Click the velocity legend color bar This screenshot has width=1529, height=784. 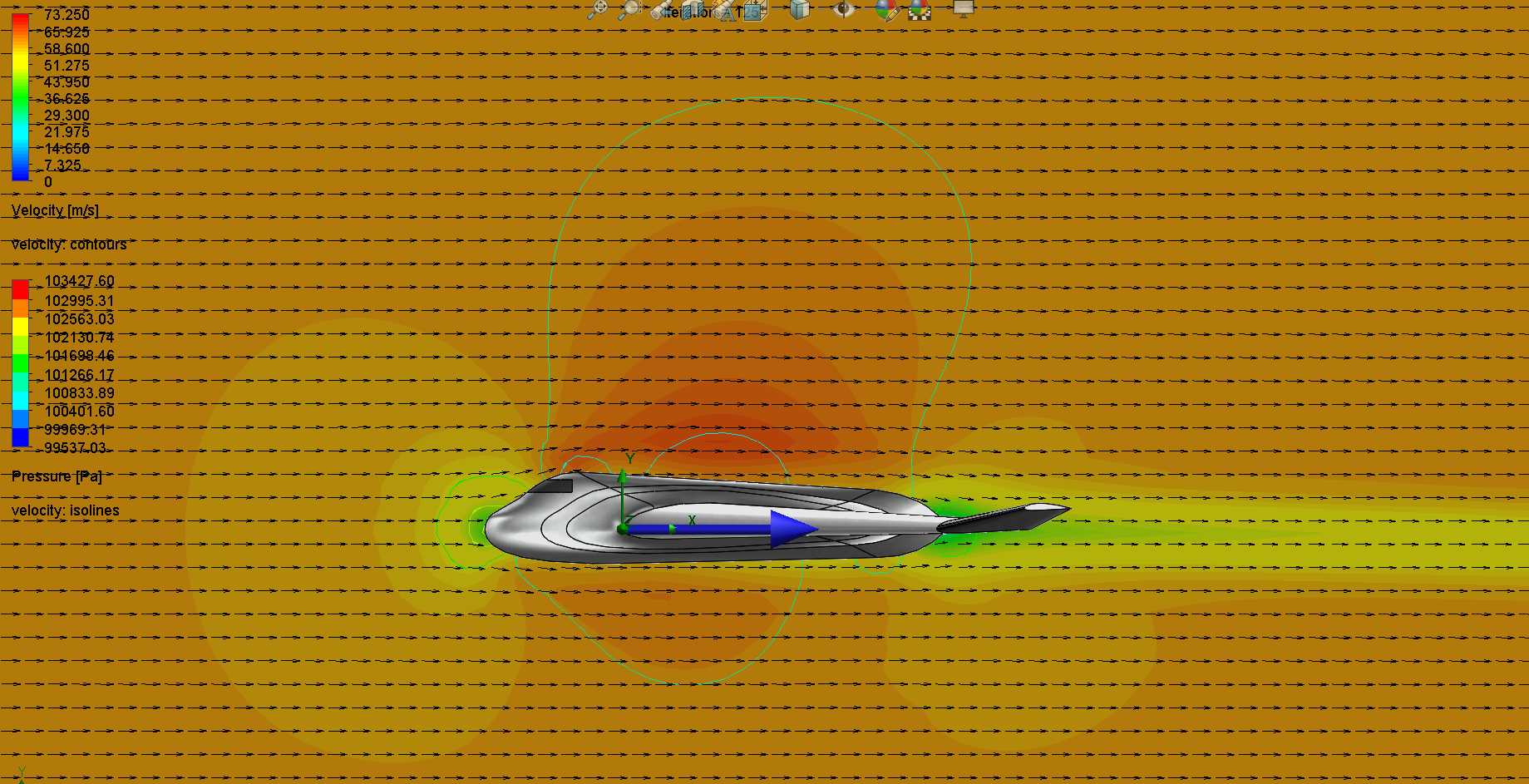[x=20, y=96]
